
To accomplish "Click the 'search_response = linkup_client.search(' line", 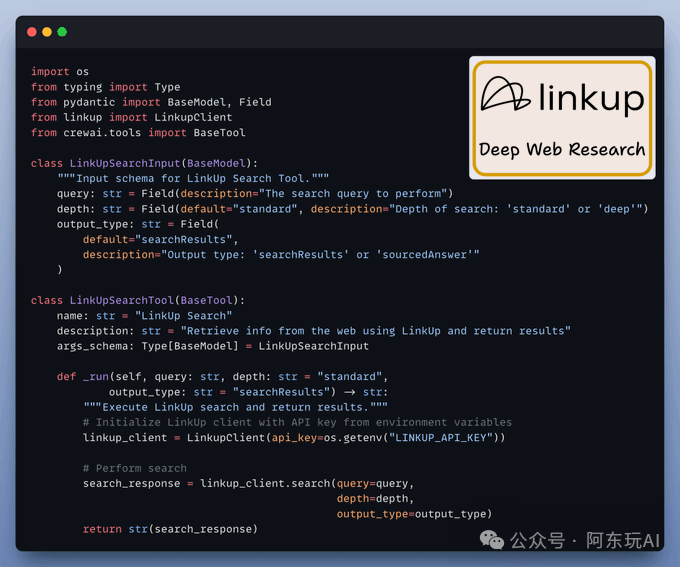I will tap(248, 483).
